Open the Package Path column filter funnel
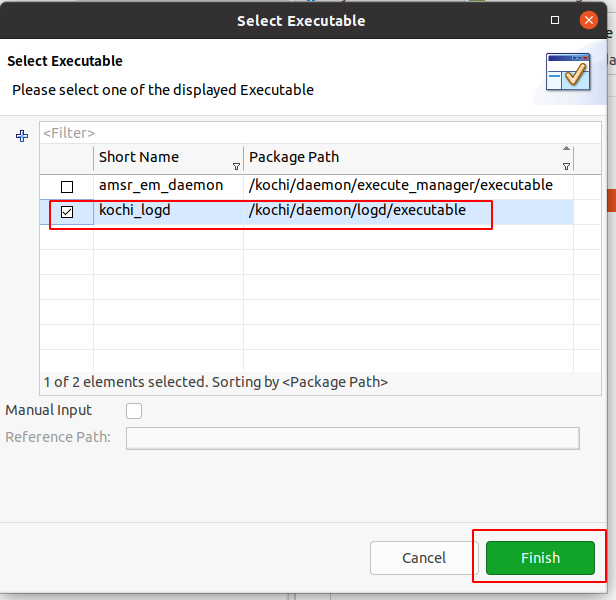Viewport: 616px width, 600px height. coord(566,167)
